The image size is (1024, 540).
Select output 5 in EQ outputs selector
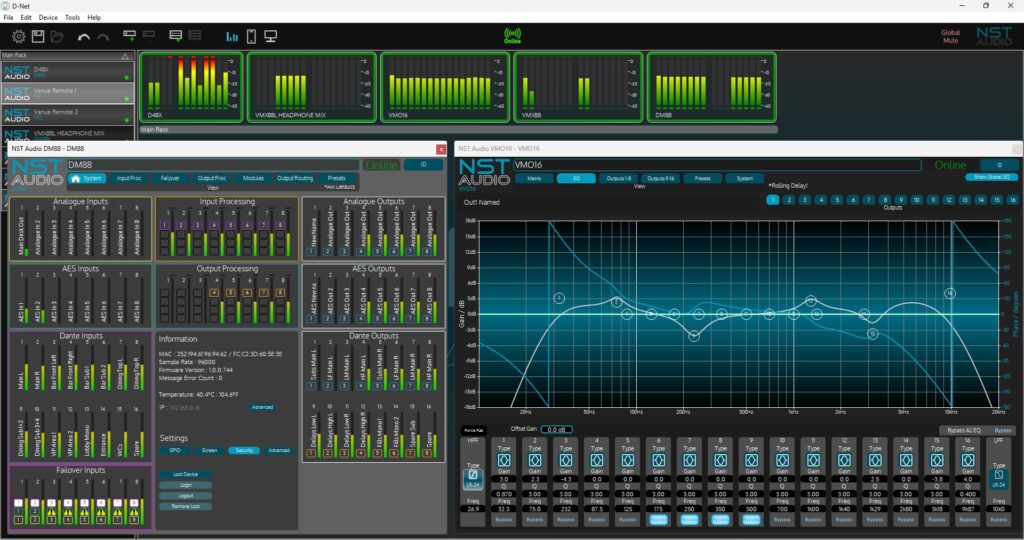[837, 200]
